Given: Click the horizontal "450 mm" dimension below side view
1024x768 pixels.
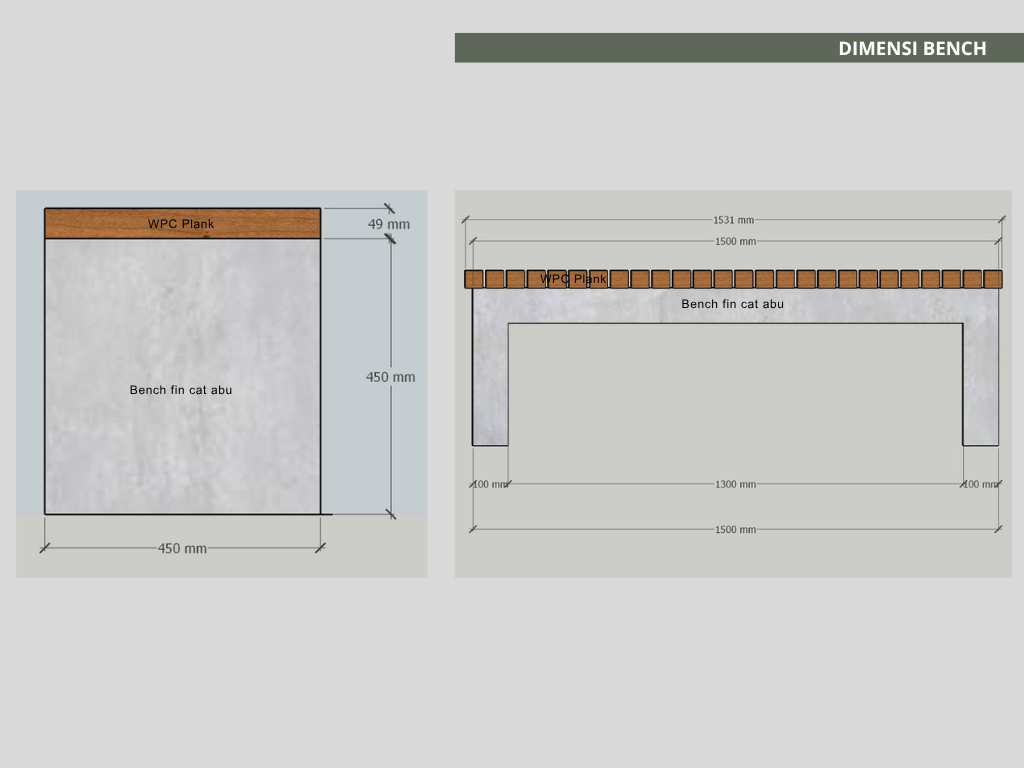Looking at the screenshot, I should click(x=182, y=548).
